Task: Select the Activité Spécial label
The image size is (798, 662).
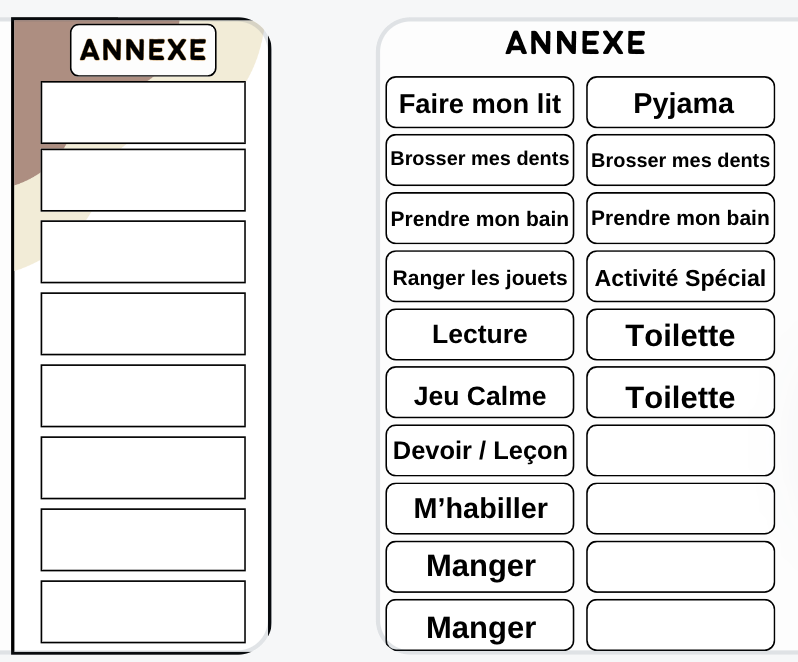Action: click(680, 277)
